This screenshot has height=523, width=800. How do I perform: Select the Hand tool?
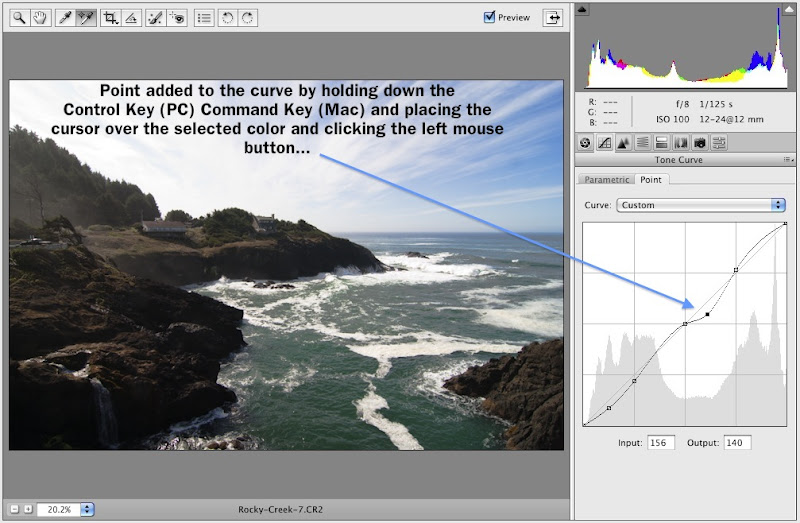click(41, 17)
